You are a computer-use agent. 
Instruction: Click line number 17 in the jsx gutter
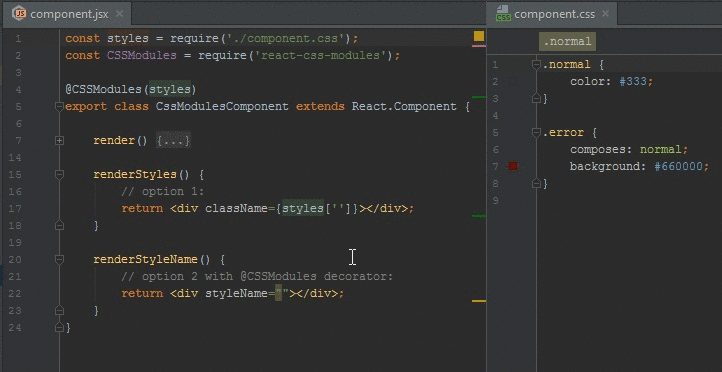pyautogui.click(x=15, y=209)
